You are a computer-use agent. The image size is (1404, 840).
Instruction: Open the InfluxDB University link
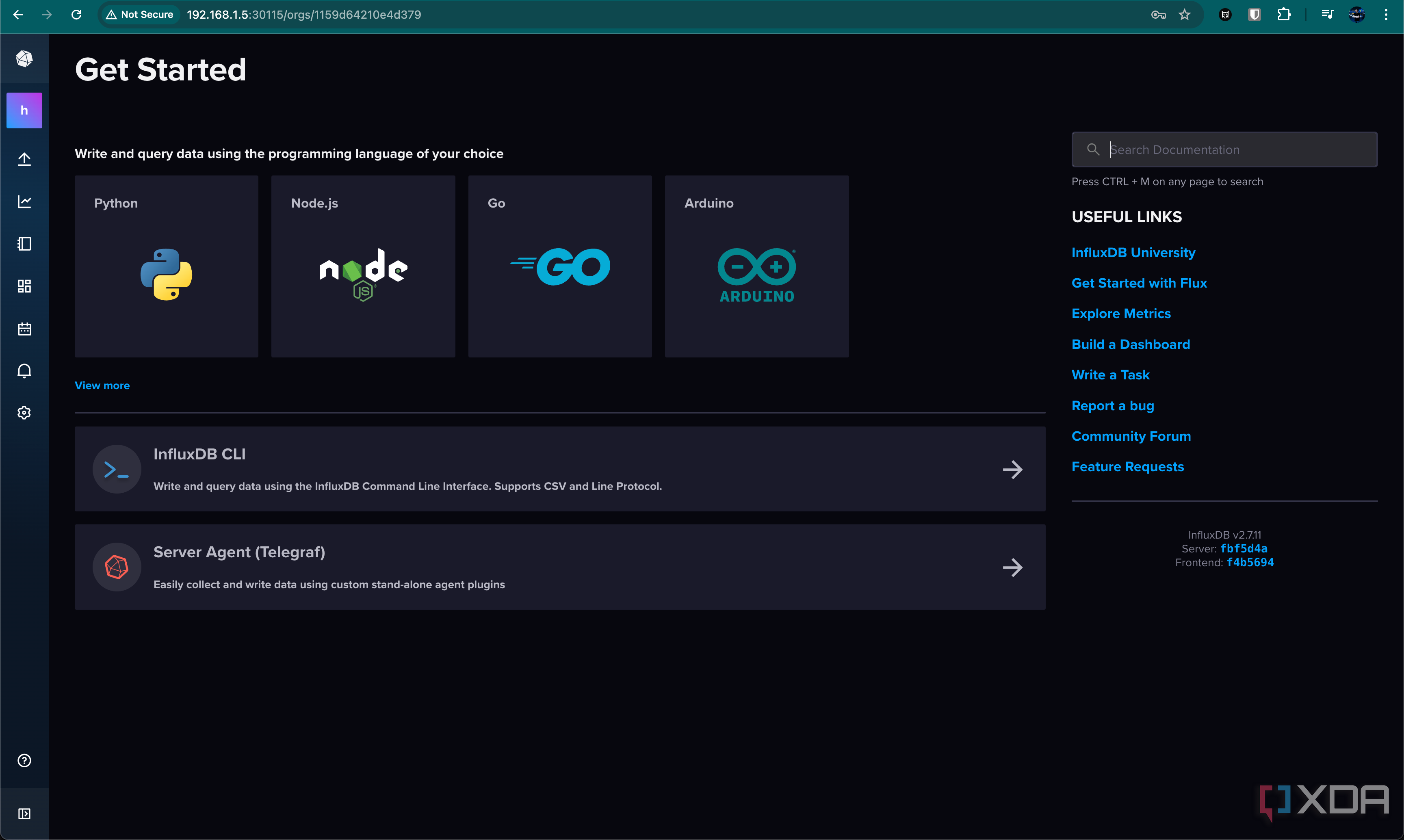(x=1133, y=253)
